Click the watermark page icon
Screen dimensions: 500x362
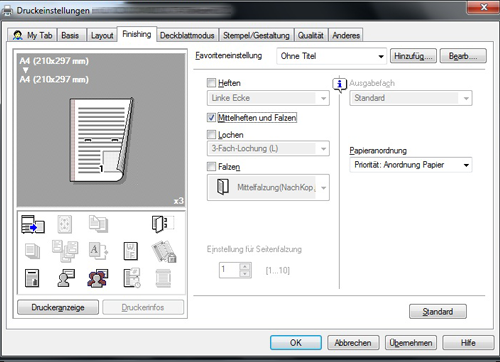tap(130, 251)
